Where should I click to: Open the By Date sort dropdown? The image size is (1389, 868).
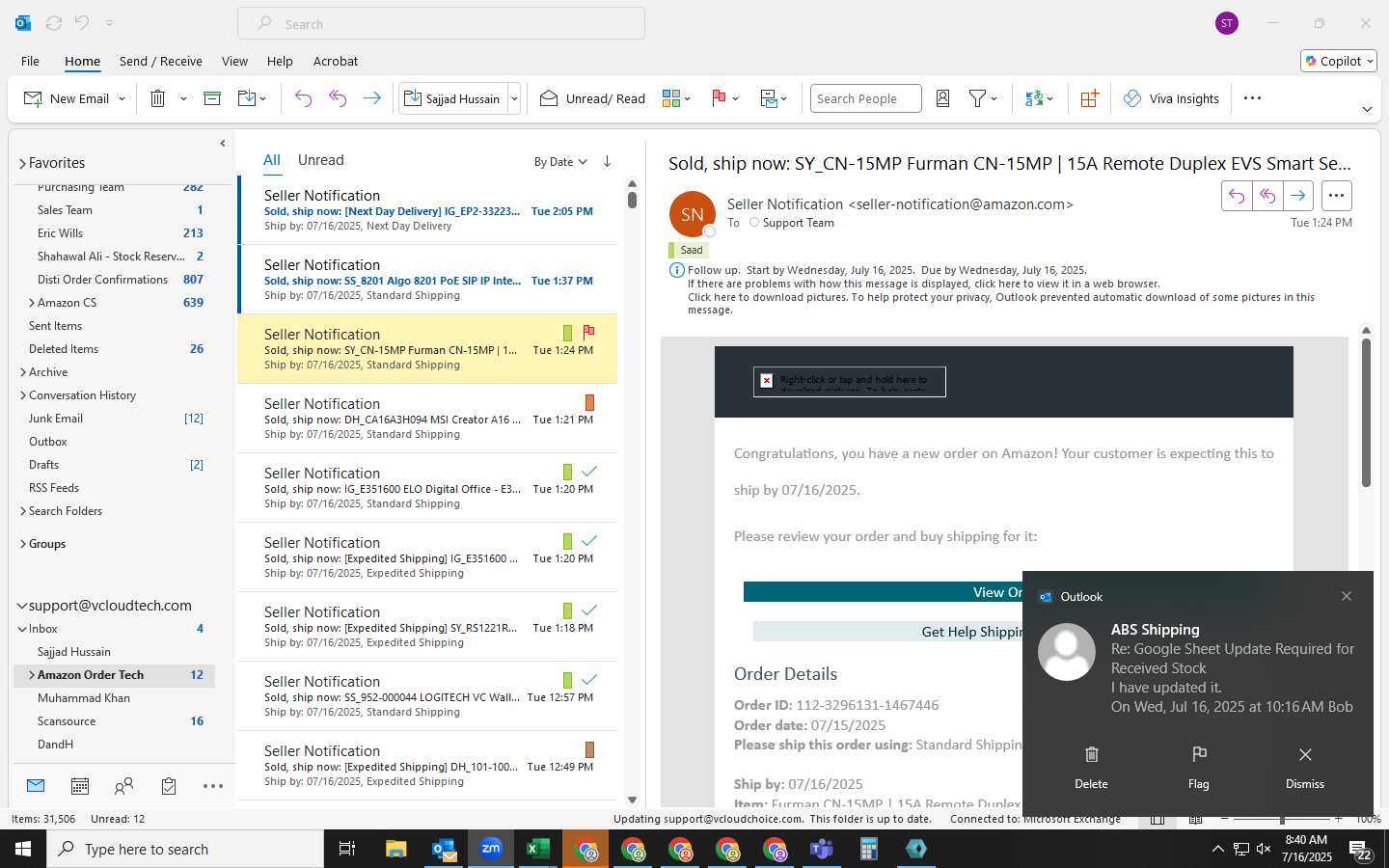(x=560, y=162)
